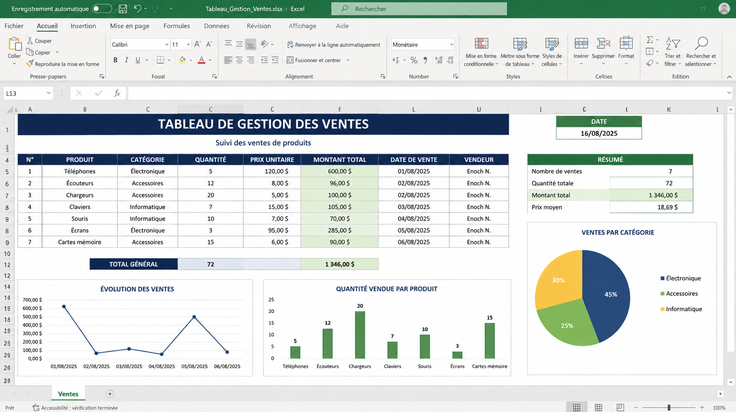Toggle center text horizontally
Image resolution: width=736 pixels, height=412 pixels.
(239, 60)
